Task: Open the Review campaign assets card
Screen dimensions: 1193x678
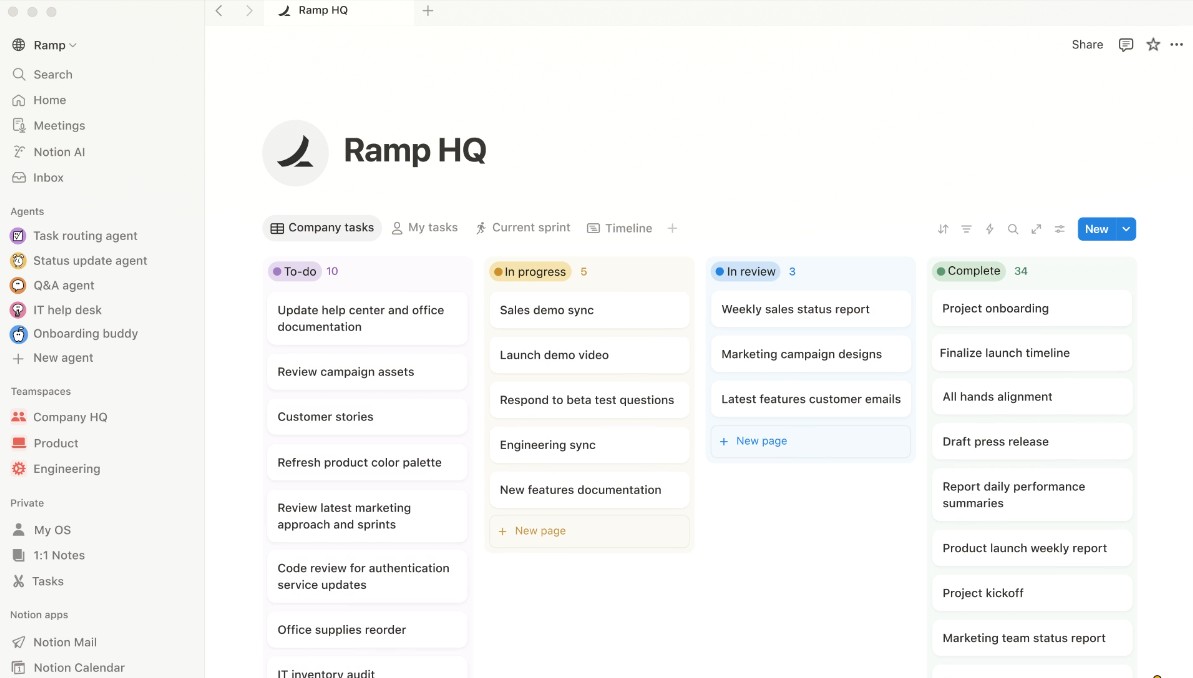Action: point(367,372)
